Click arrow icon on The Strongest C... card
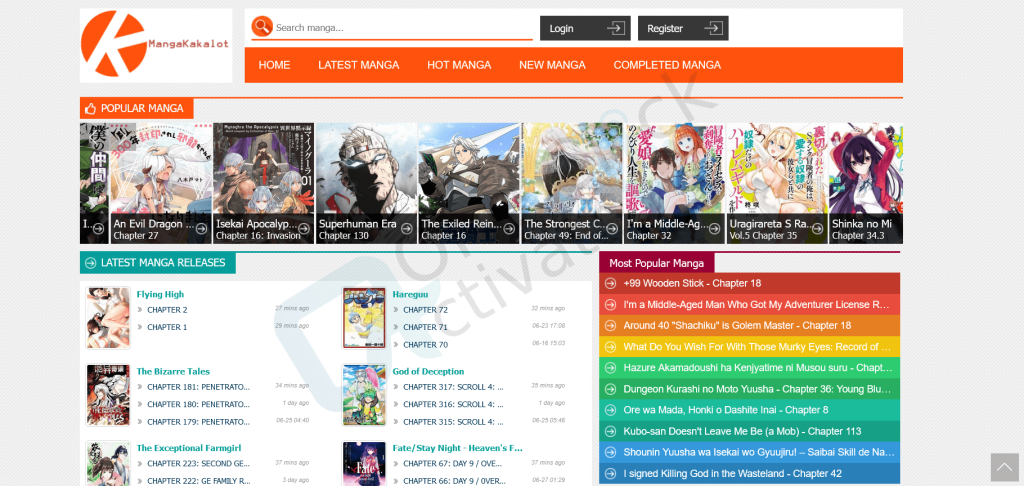Viewport: 1024px width, 486px height. tap(612, 229)
